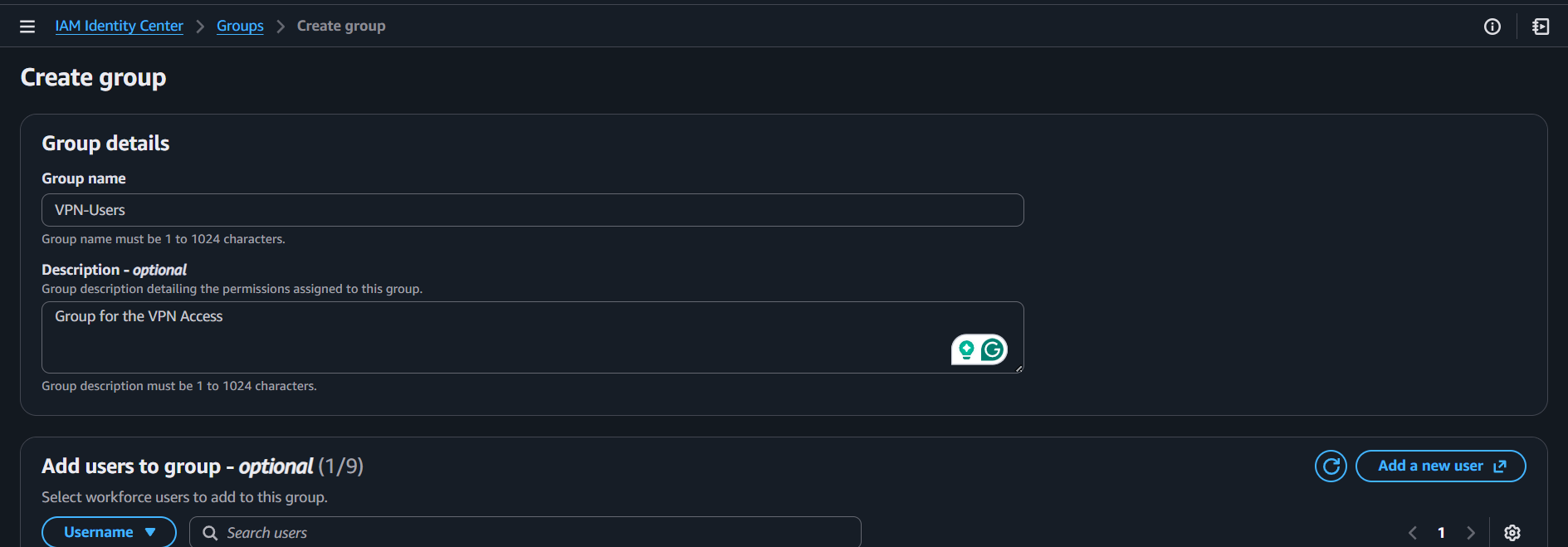Select page number 1 in pagination
Image resolution: width=1568 pixels, height=547 pixels.
[1442, 532]
